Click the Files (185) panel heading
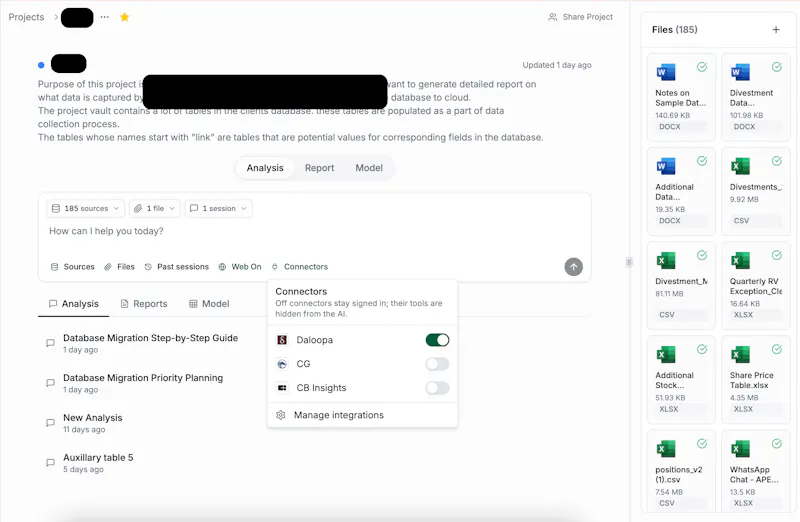The width and height of the screenshot is (800, 522). tap(674, 30)
